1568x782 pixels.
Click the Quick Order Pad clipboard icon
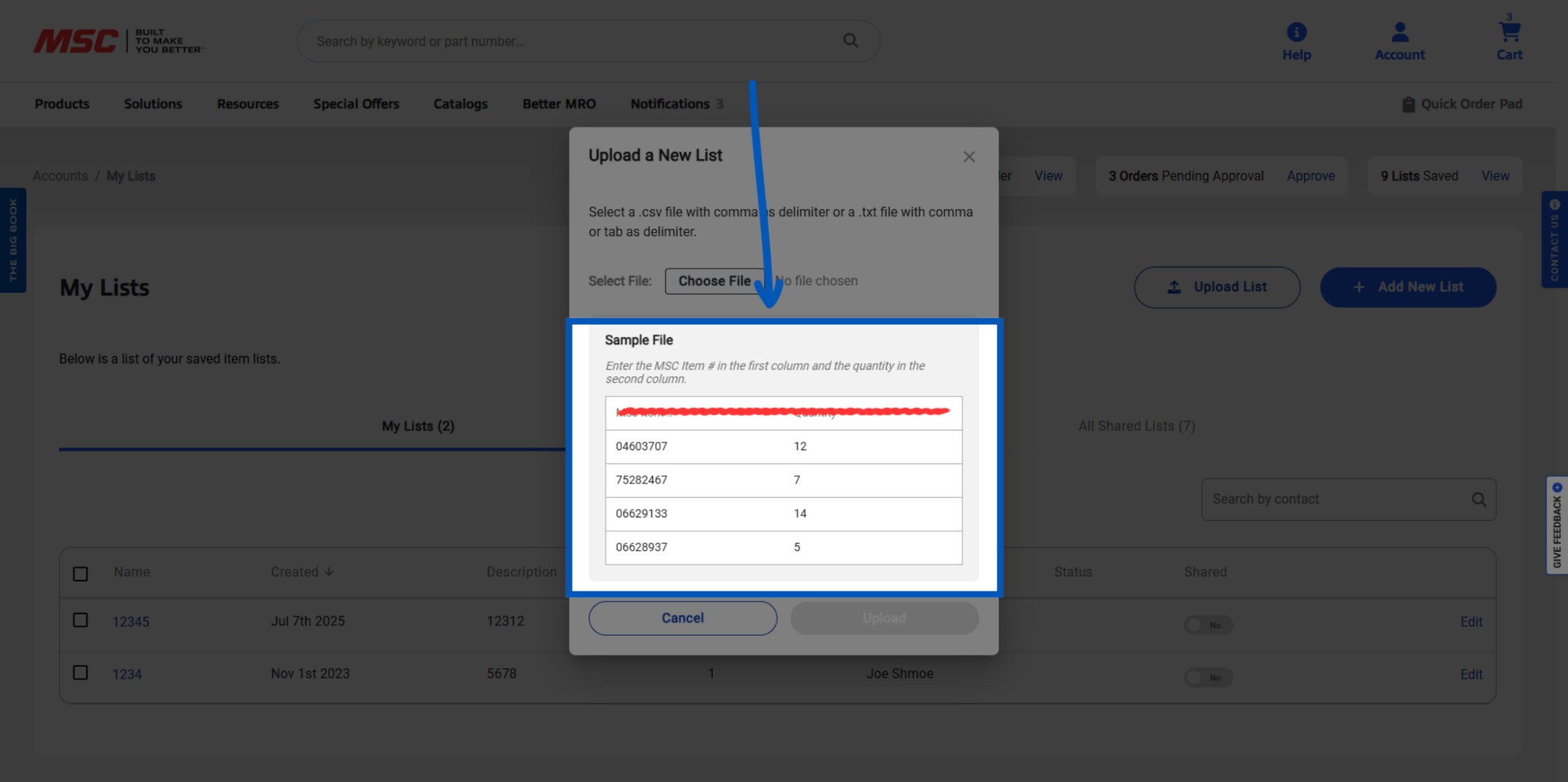tap(1408, 104)
